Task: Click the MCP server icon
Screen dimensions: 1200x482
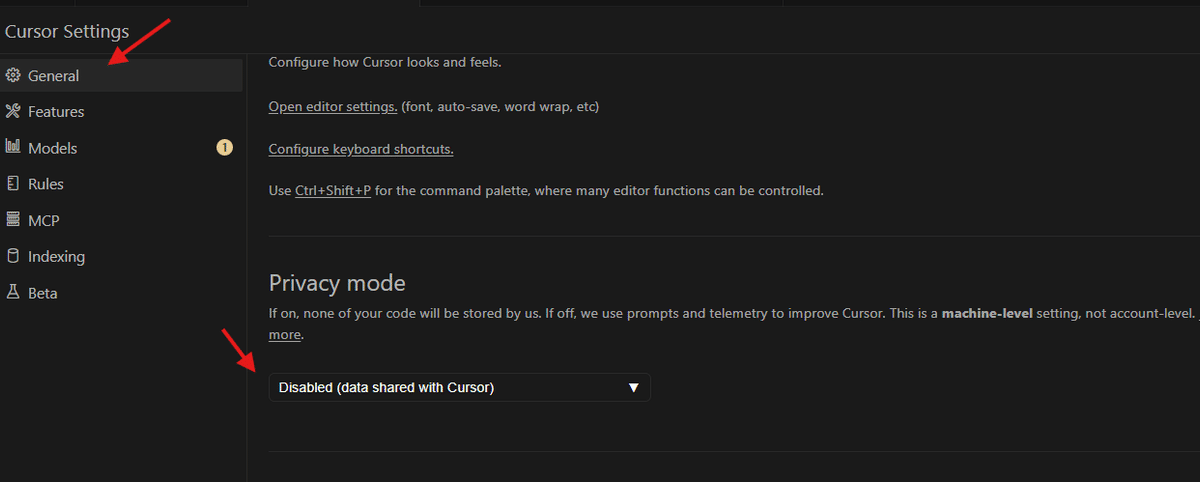Action: tap(13, 220)
